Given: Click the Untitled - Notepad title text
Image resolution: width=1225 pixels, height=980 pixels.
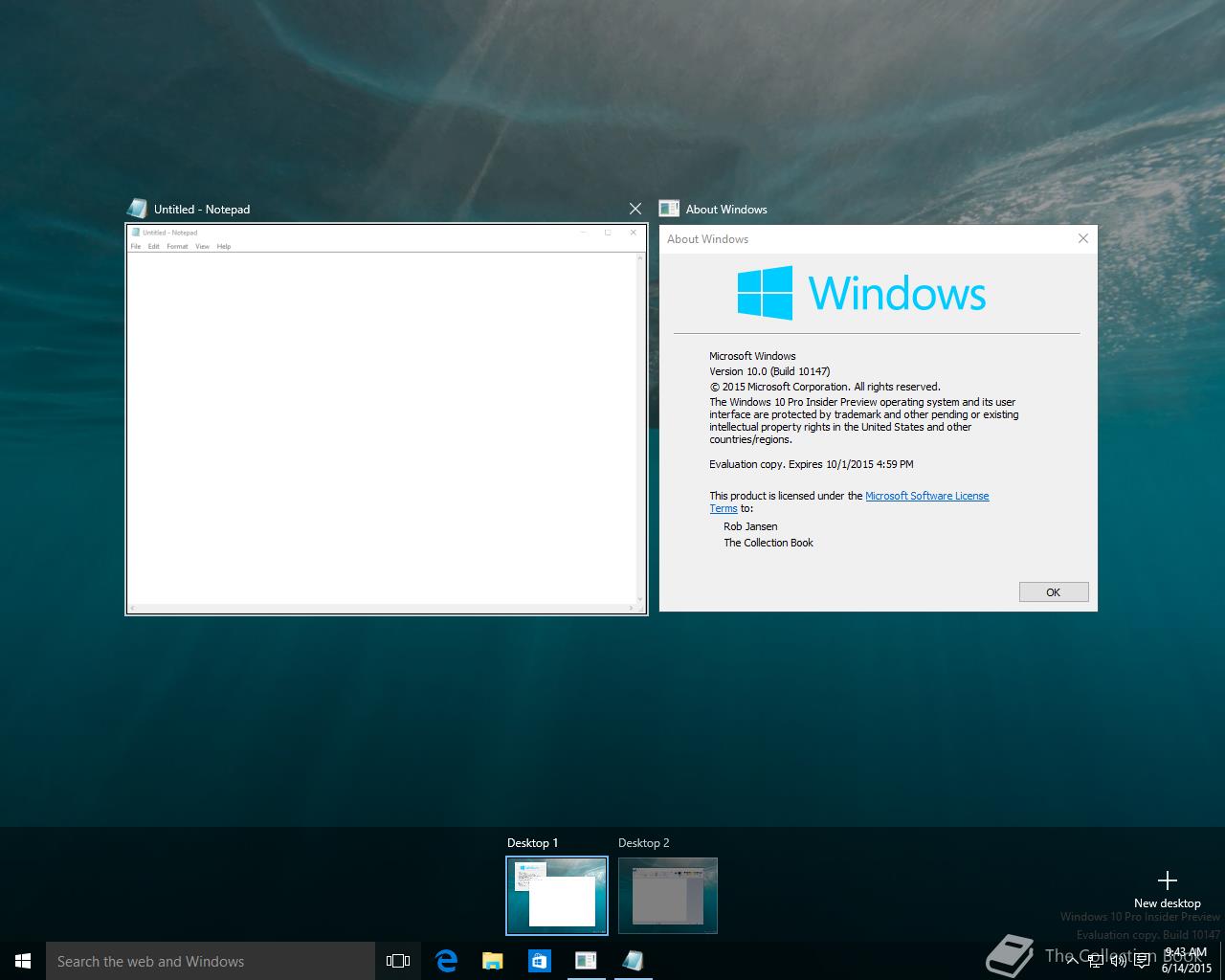Looking at the screenshot, I should pos(202,210).
